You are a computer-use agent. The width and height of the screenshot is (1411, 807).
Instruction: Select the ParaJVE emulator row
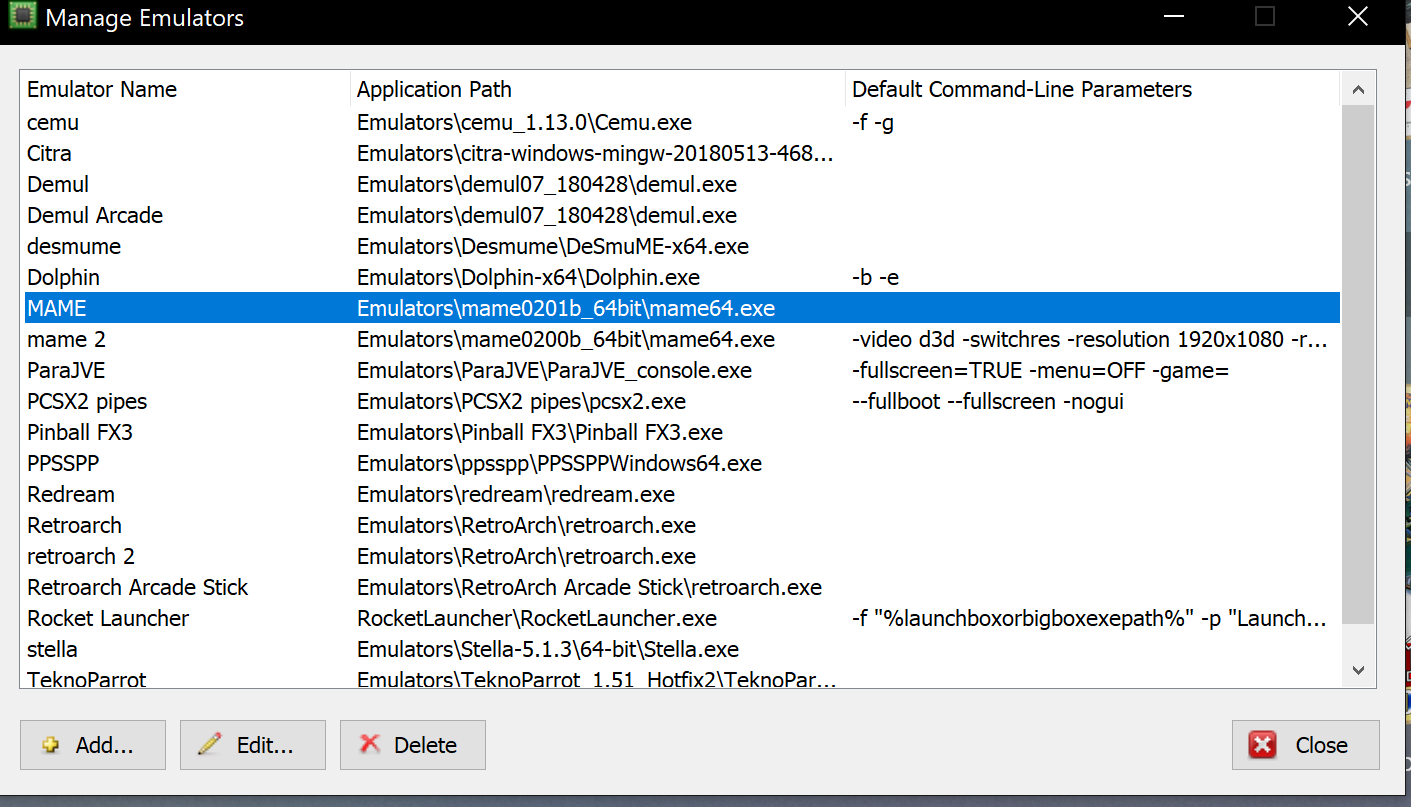(x=682, y=370)
